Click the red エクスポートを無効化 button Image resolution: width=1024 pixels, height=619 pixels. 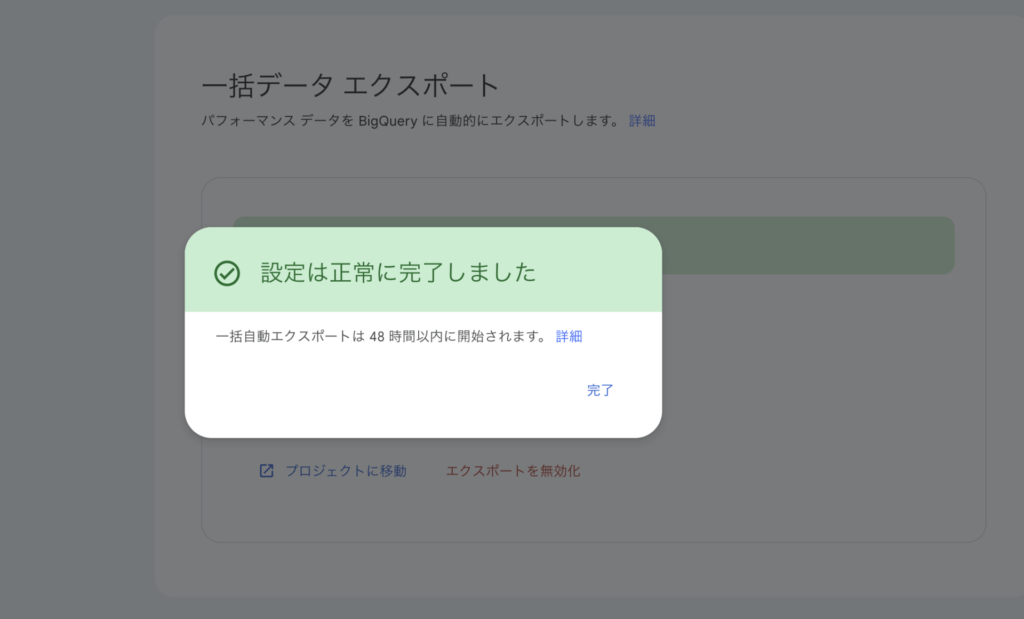tap(512, 471)
